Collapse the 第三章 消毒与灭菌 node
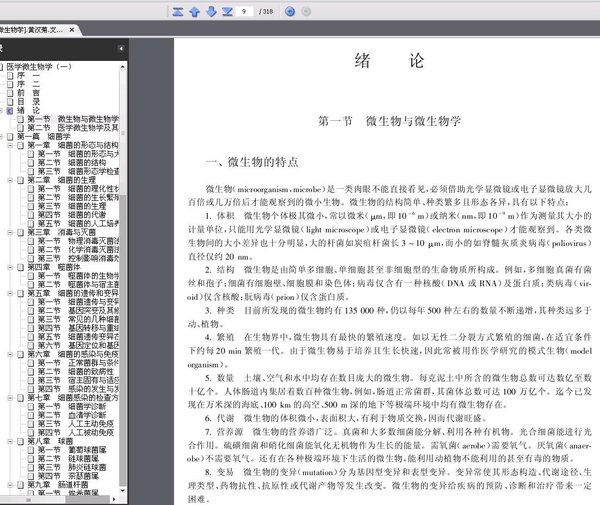The height and width of the screenshot is (505, 600). point(10,233)
